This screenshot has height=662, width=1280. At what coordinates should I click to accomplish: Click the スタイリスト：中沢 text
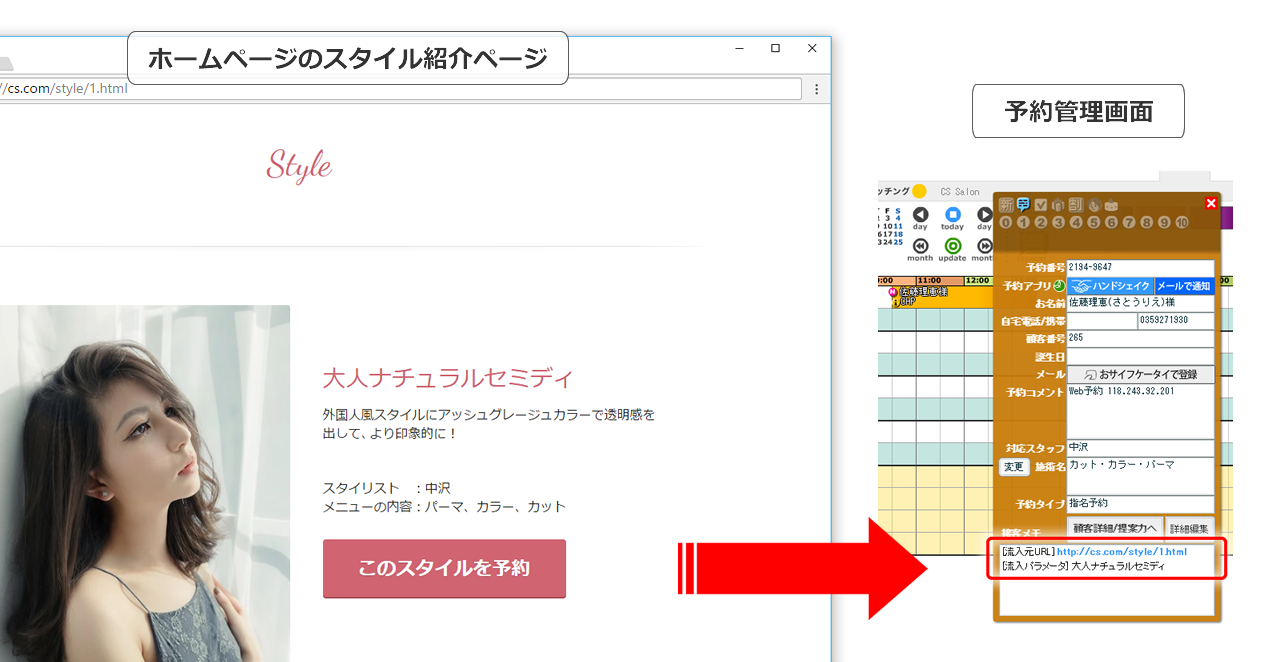click(387, 488)
